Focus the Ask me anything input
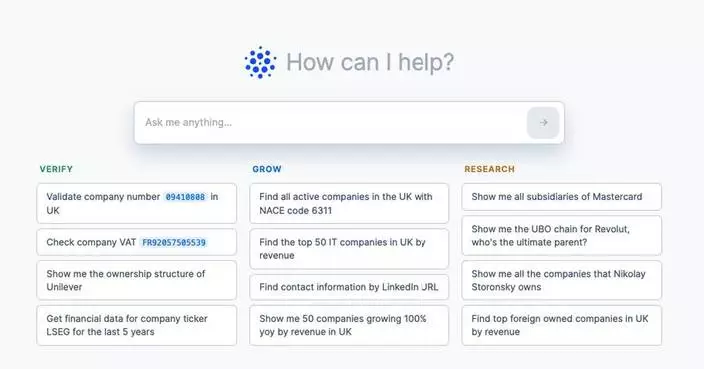 tap(331, 123)
